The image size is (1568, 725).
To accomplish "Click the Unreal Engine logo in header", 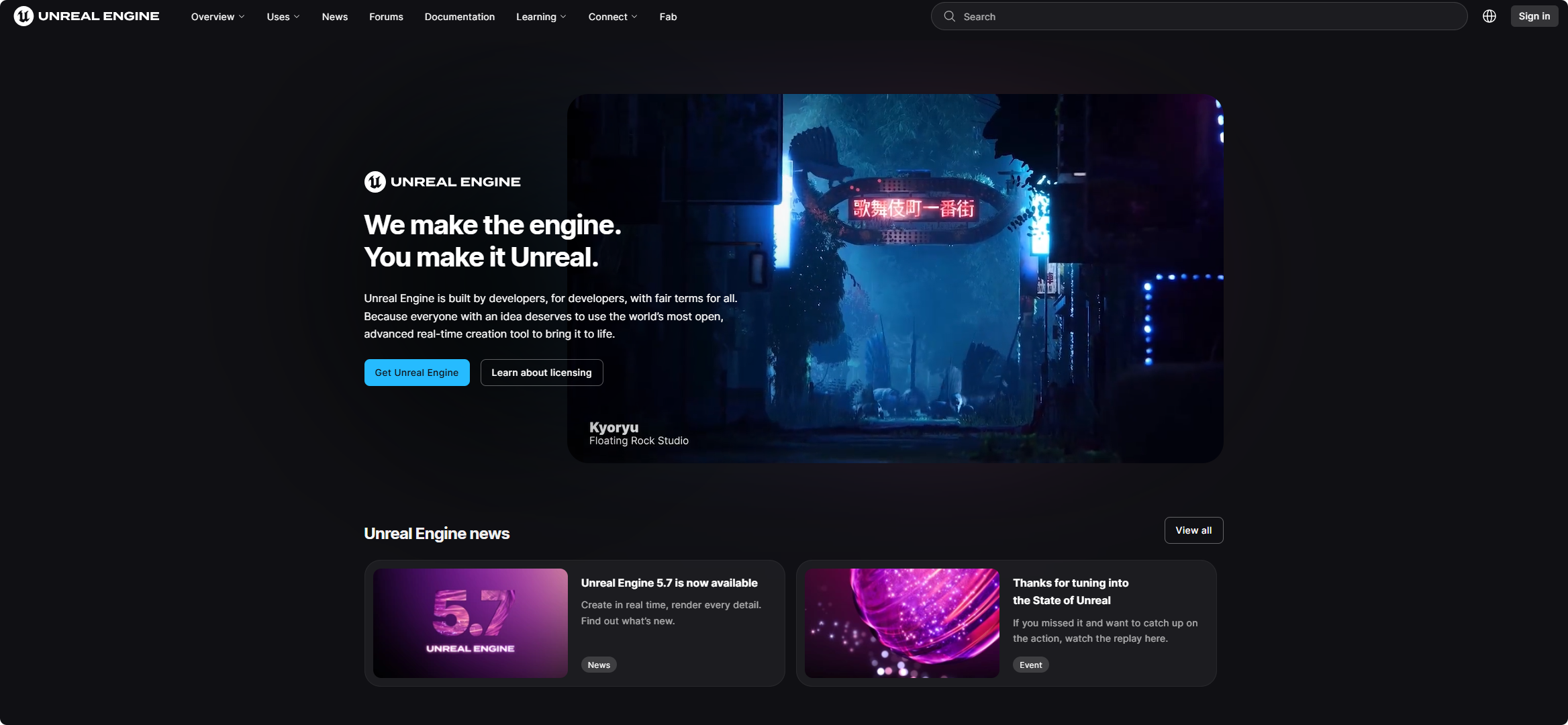I will [x=87, y=16].
